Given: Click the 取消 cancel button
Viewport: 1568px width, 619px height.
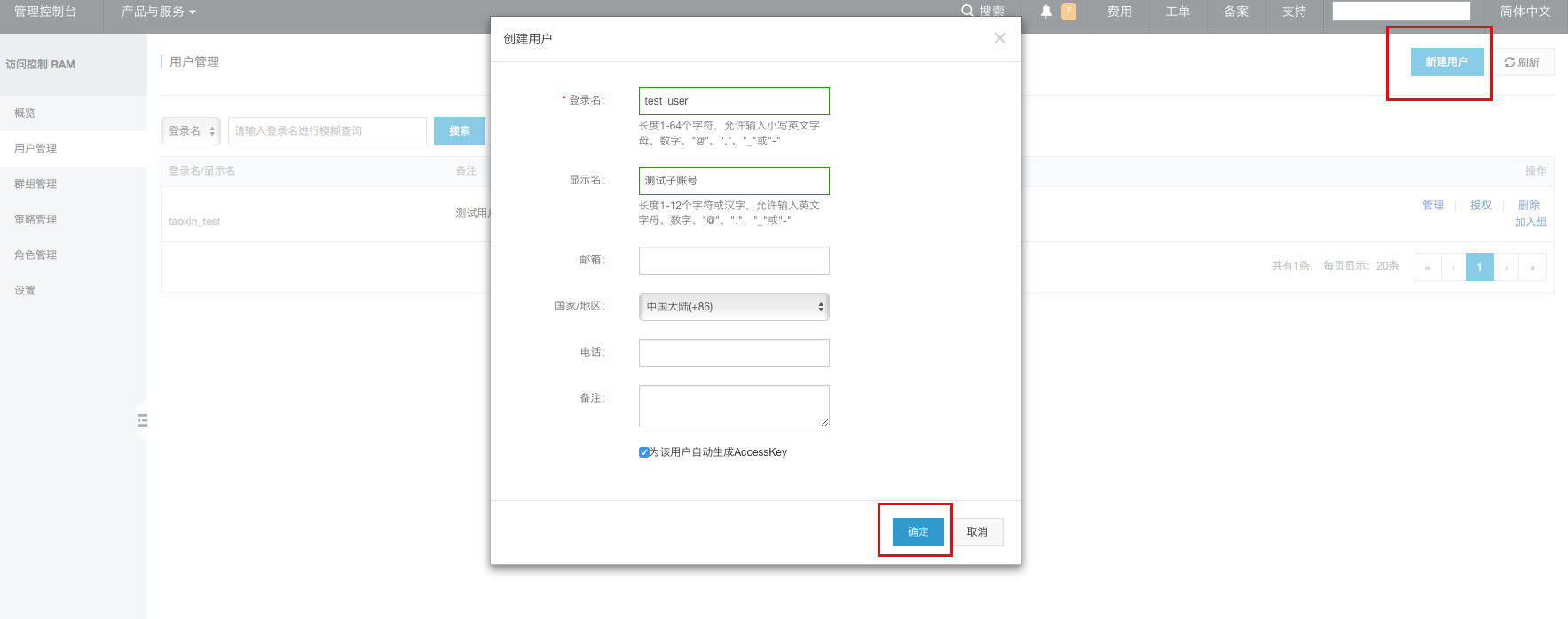Looking at the screenshot, I should (x=977, y=532).
